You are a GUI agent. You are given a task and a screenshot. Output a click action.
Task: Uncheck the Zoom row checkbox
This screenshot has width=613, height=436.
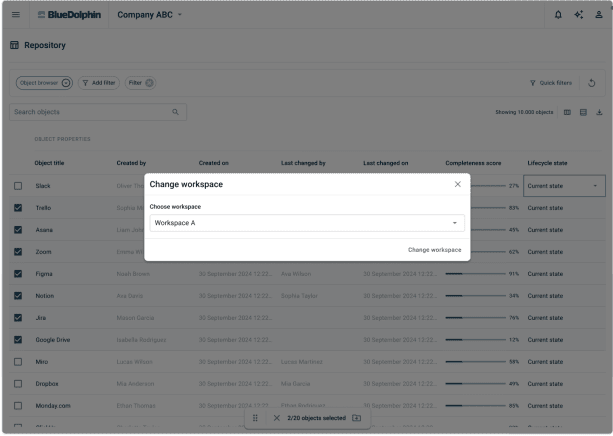click(x=18, y=252)
